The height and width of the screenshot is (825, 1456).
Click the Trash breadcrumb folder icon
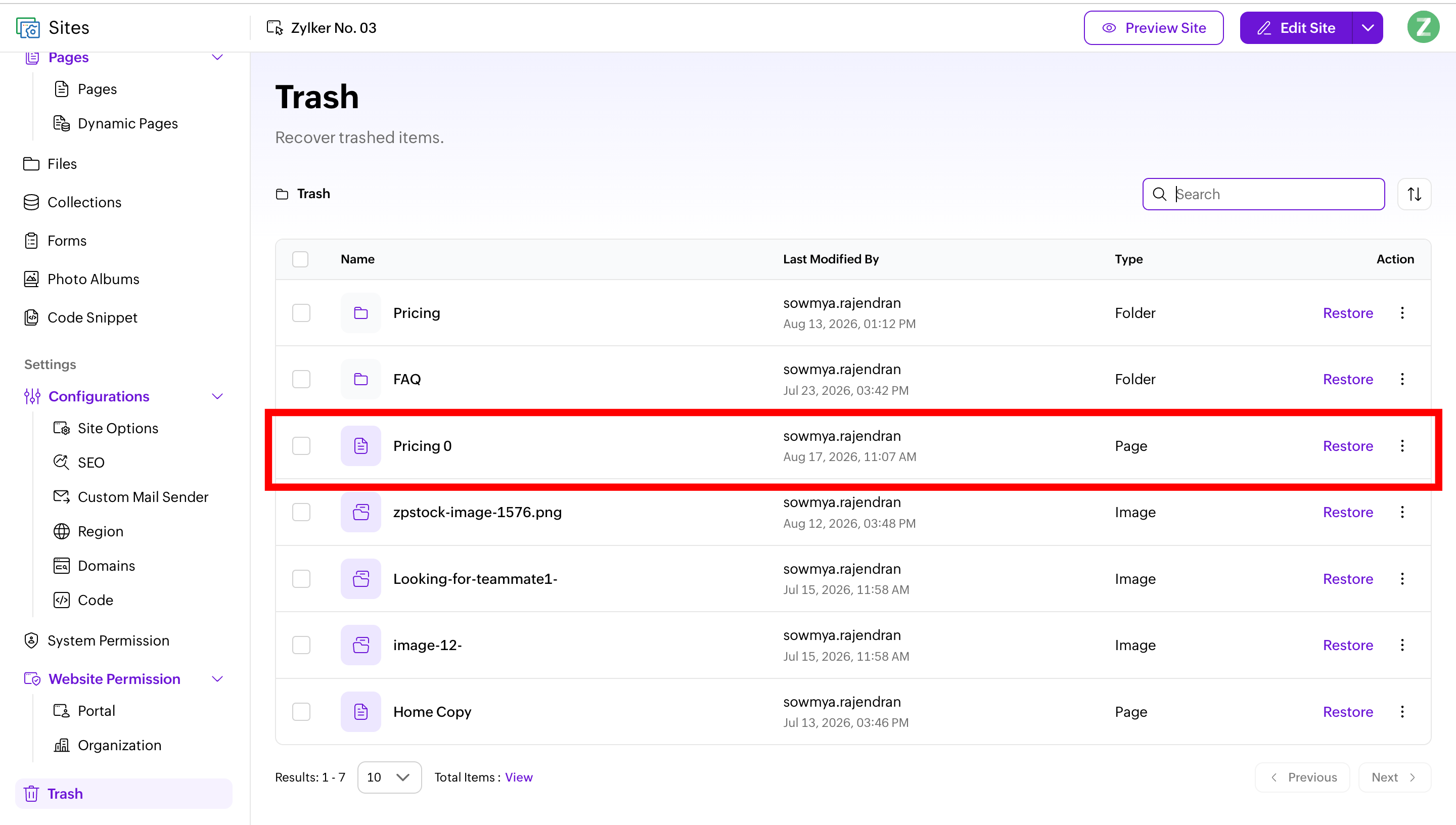pyautogui.click(x=282, y=194)
